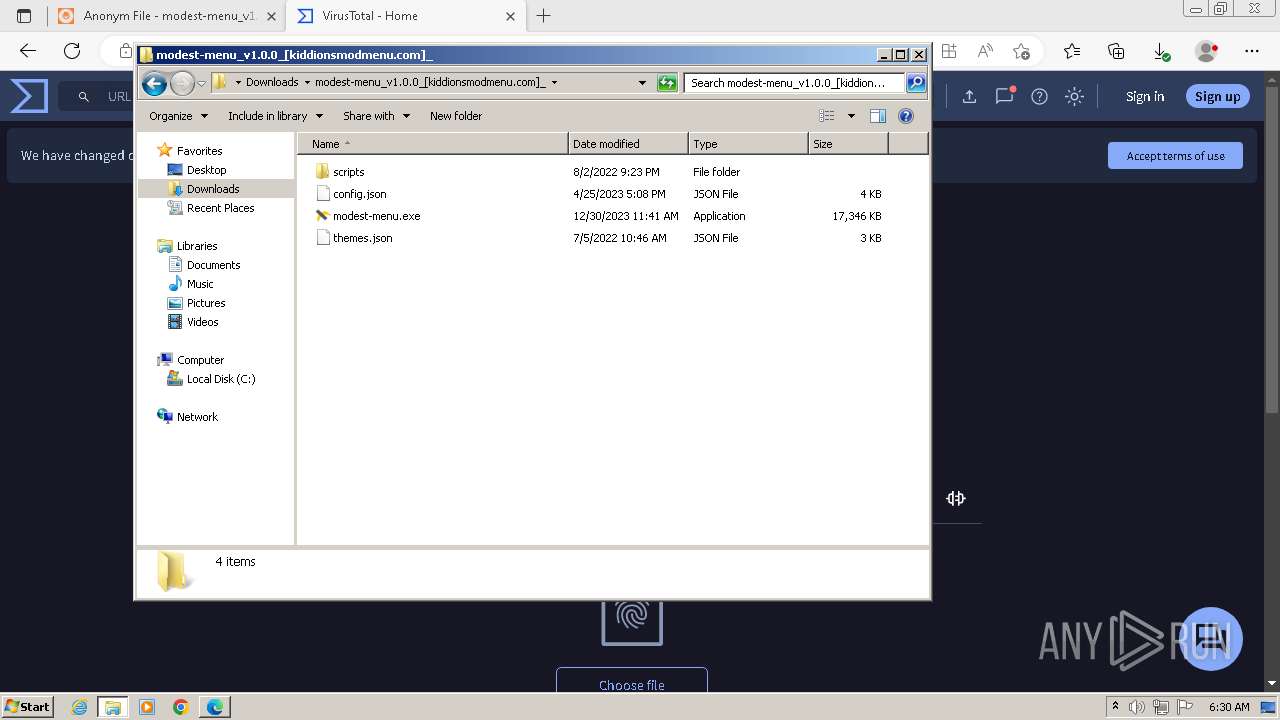Sort by the Size column header

[x=848, y=144]
